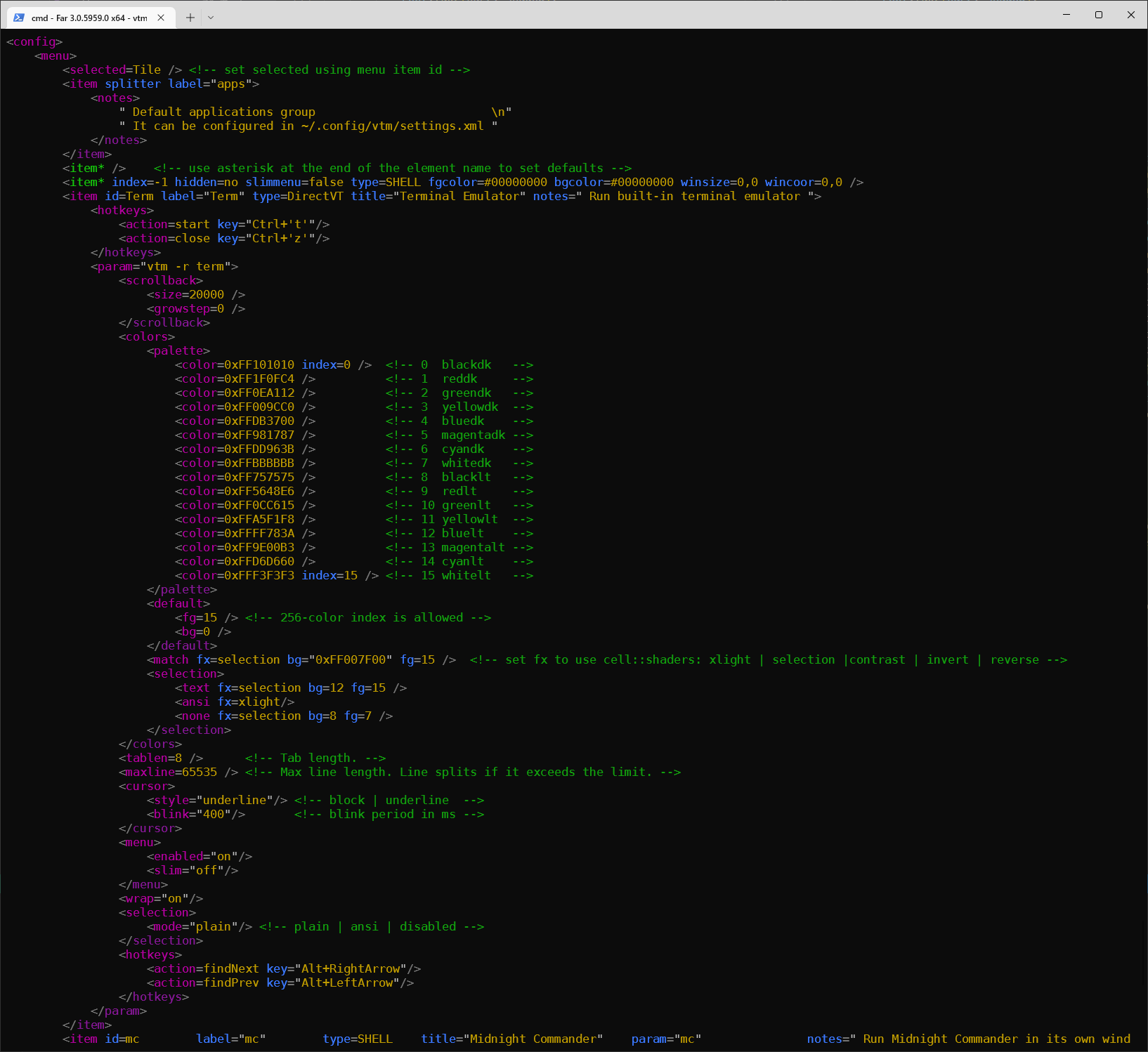Click growstep=0 value
Viewport: 1148px width, 1052px height.
[189, 309]
